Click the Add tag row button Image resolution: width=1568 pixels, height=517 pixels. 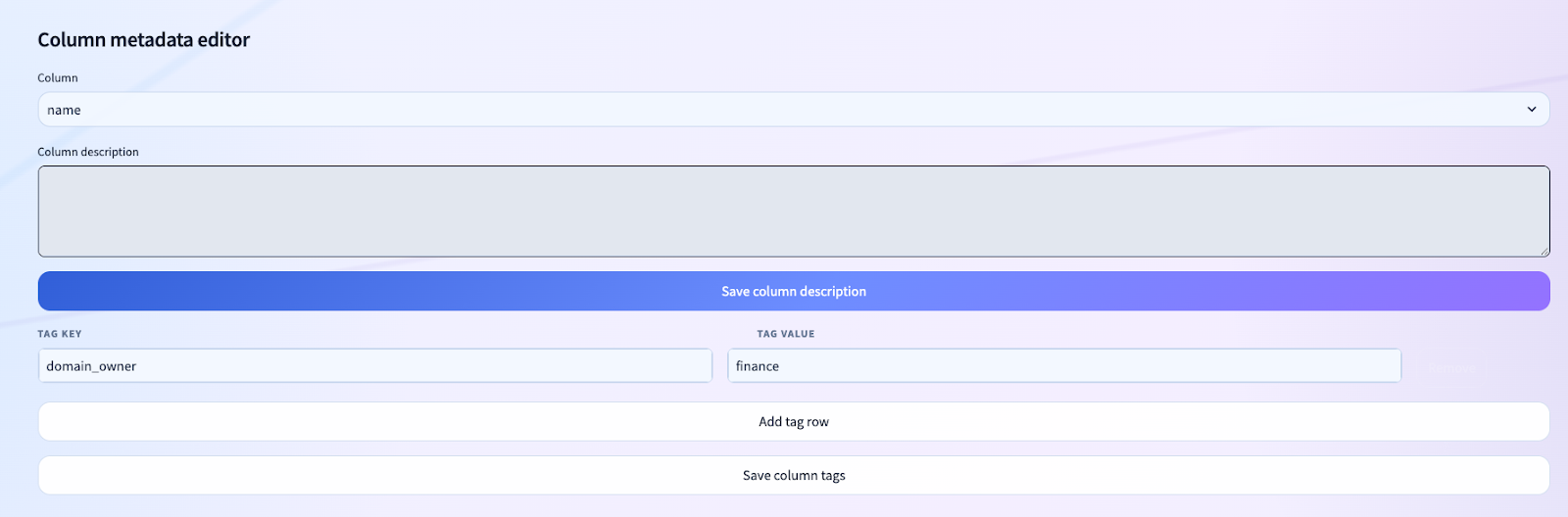click(x=793, y=422)
